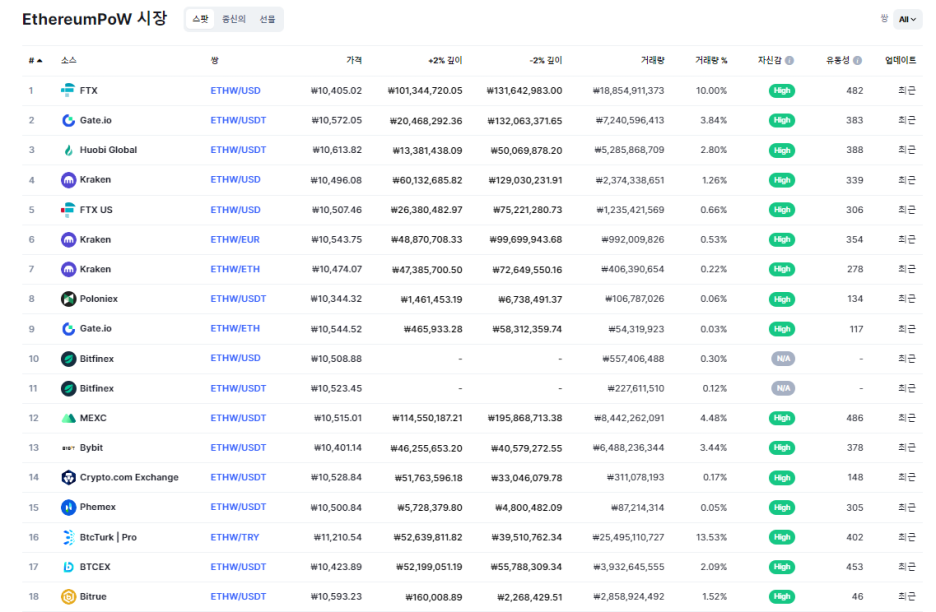Click price ₩10,405.02

click(336, 91)
